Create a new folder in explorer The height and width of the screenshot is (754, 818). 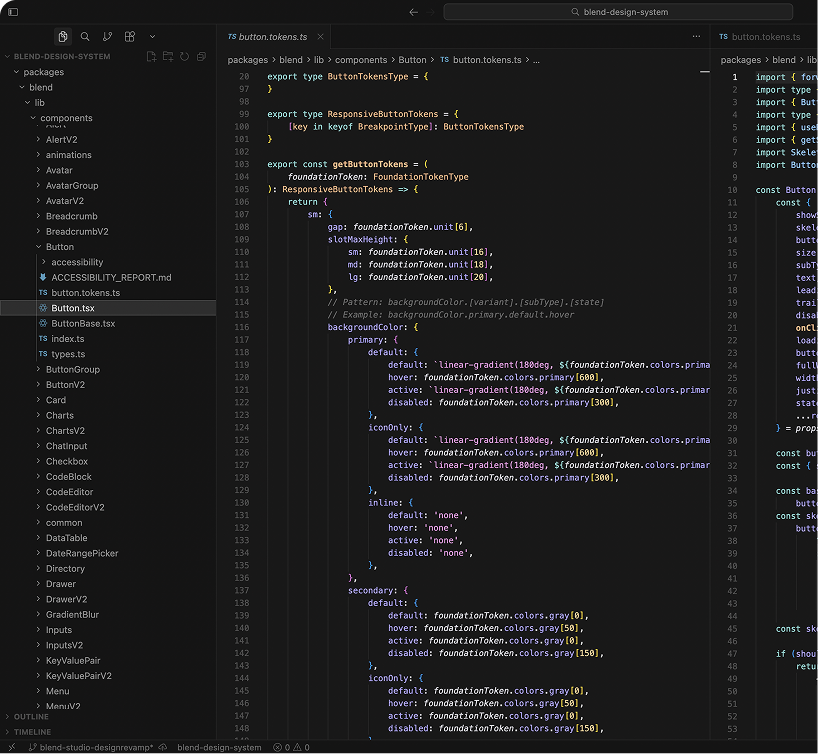pos(168,56)
